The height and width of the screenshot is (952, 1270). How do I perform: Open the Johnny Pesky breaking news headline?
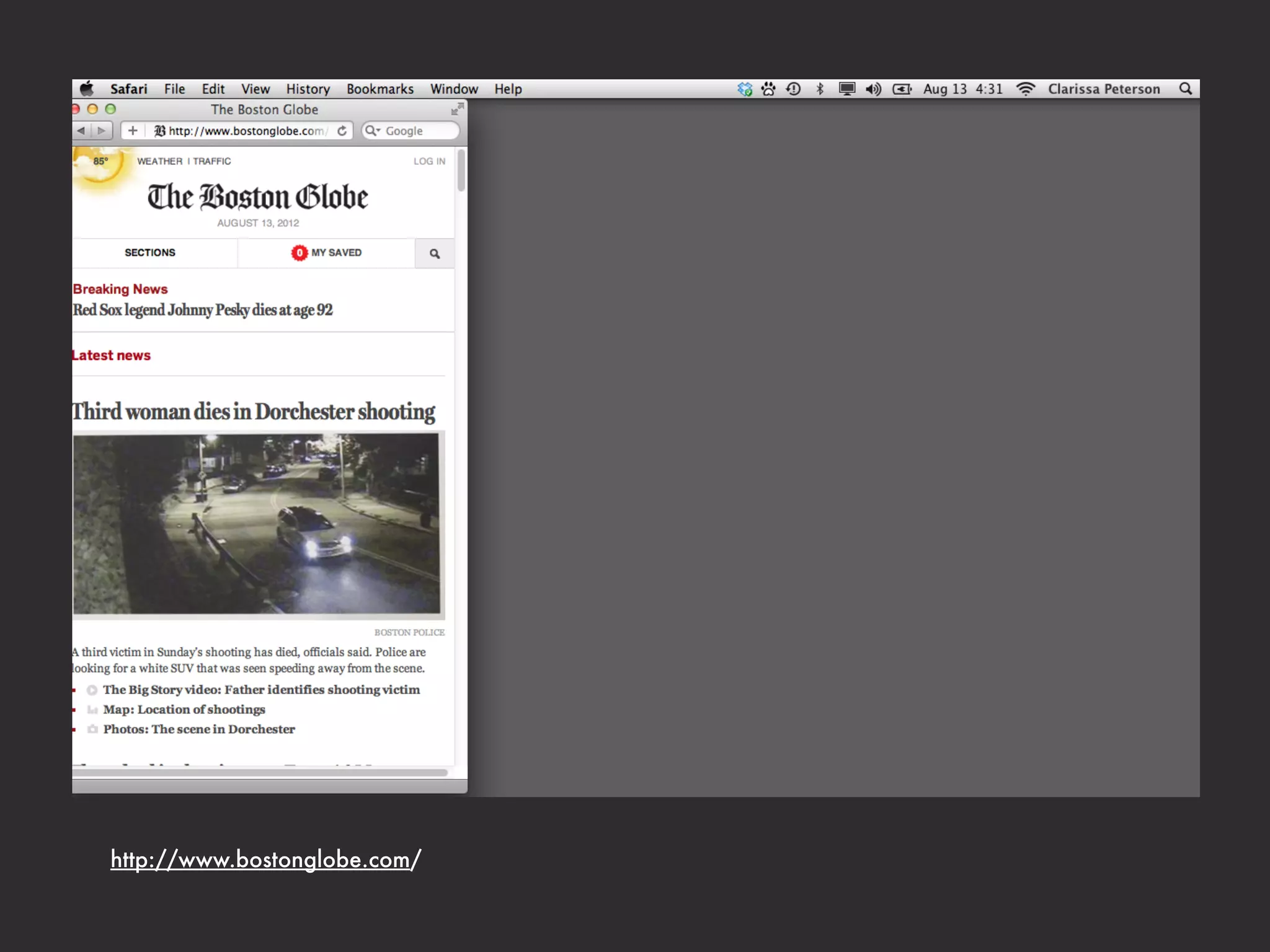point(203,310)
